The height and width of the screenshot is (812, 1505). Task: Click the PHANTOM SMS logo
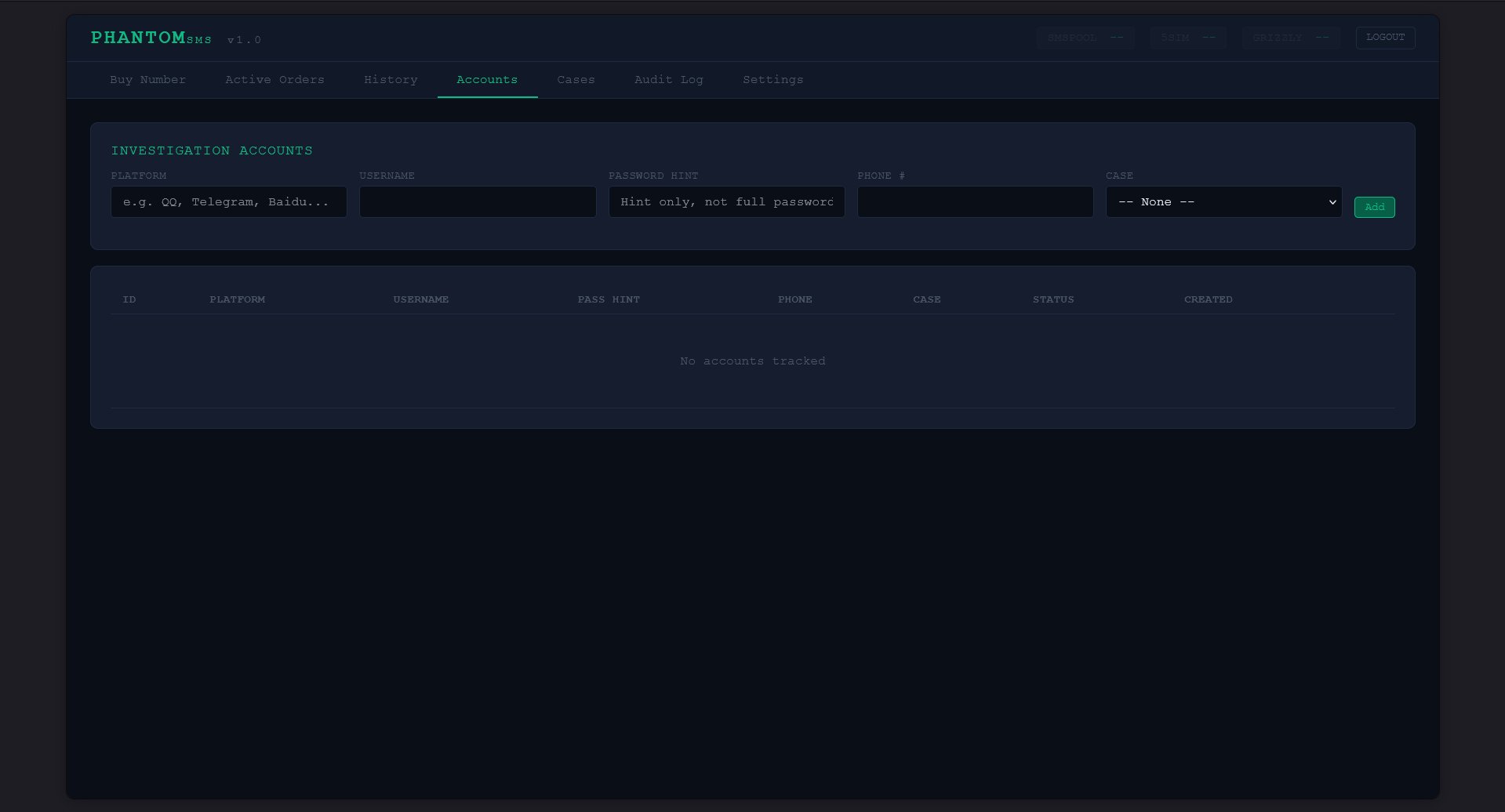pos(151,38)
